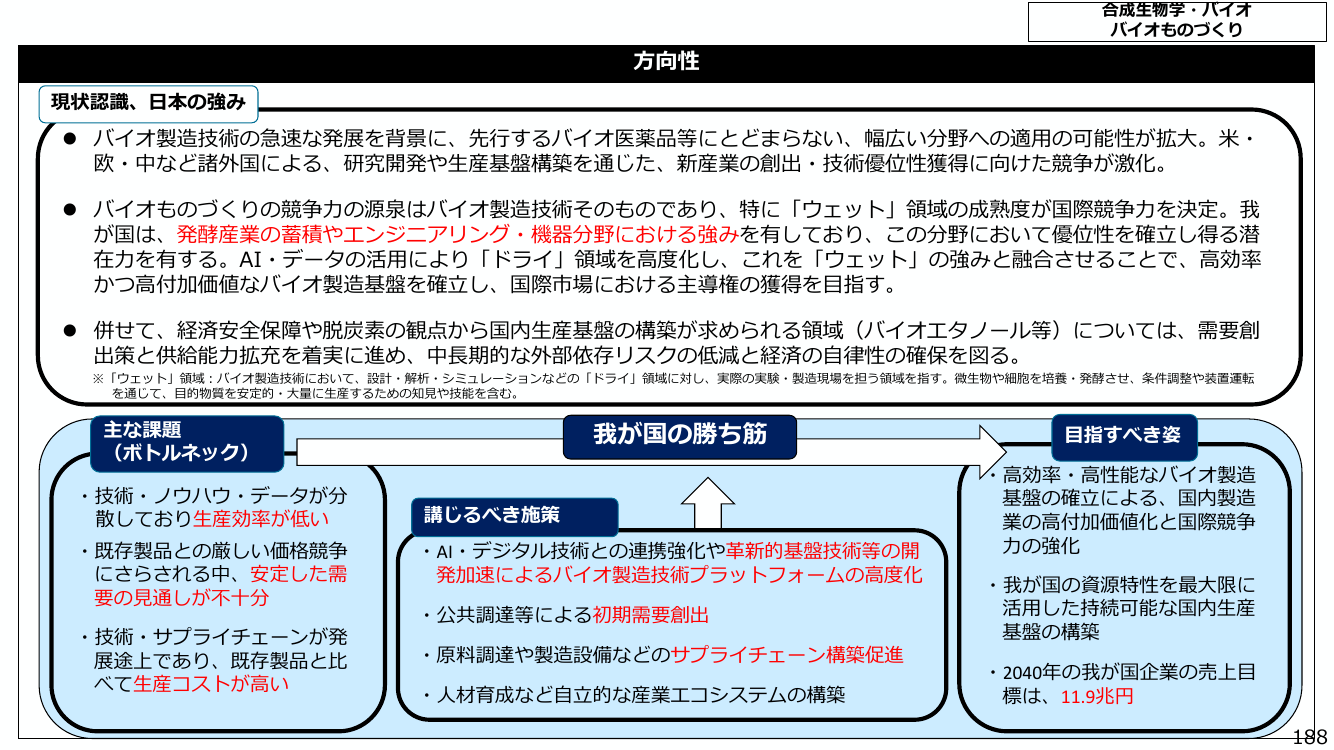Click red text 生産効率が低い
This screenshot has height=750, width=1334.
pos(260,520)
